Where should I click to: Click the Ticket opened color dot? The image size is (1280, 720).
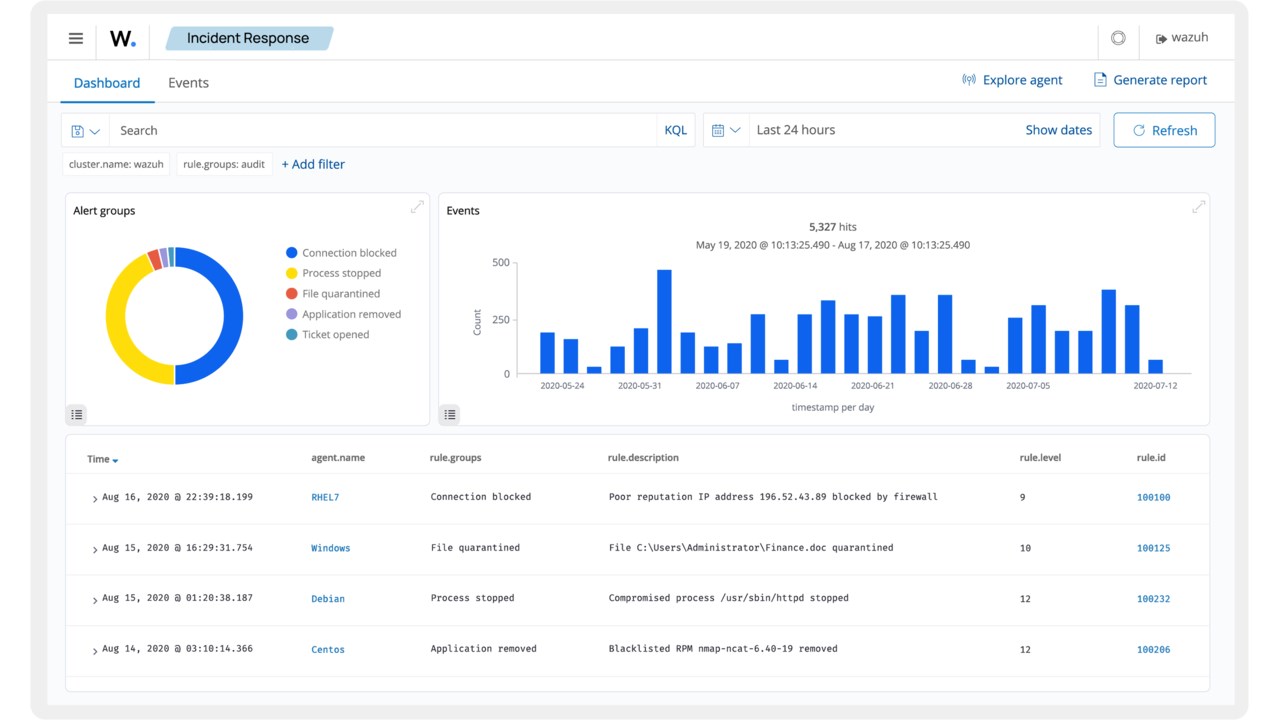[291, 335]
